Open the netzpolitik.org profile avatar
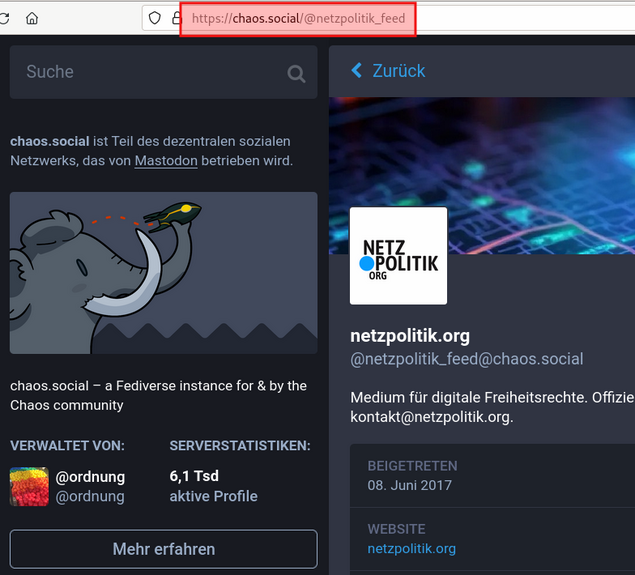The width and height of the screenshot is (635, 575). point(398,256)
